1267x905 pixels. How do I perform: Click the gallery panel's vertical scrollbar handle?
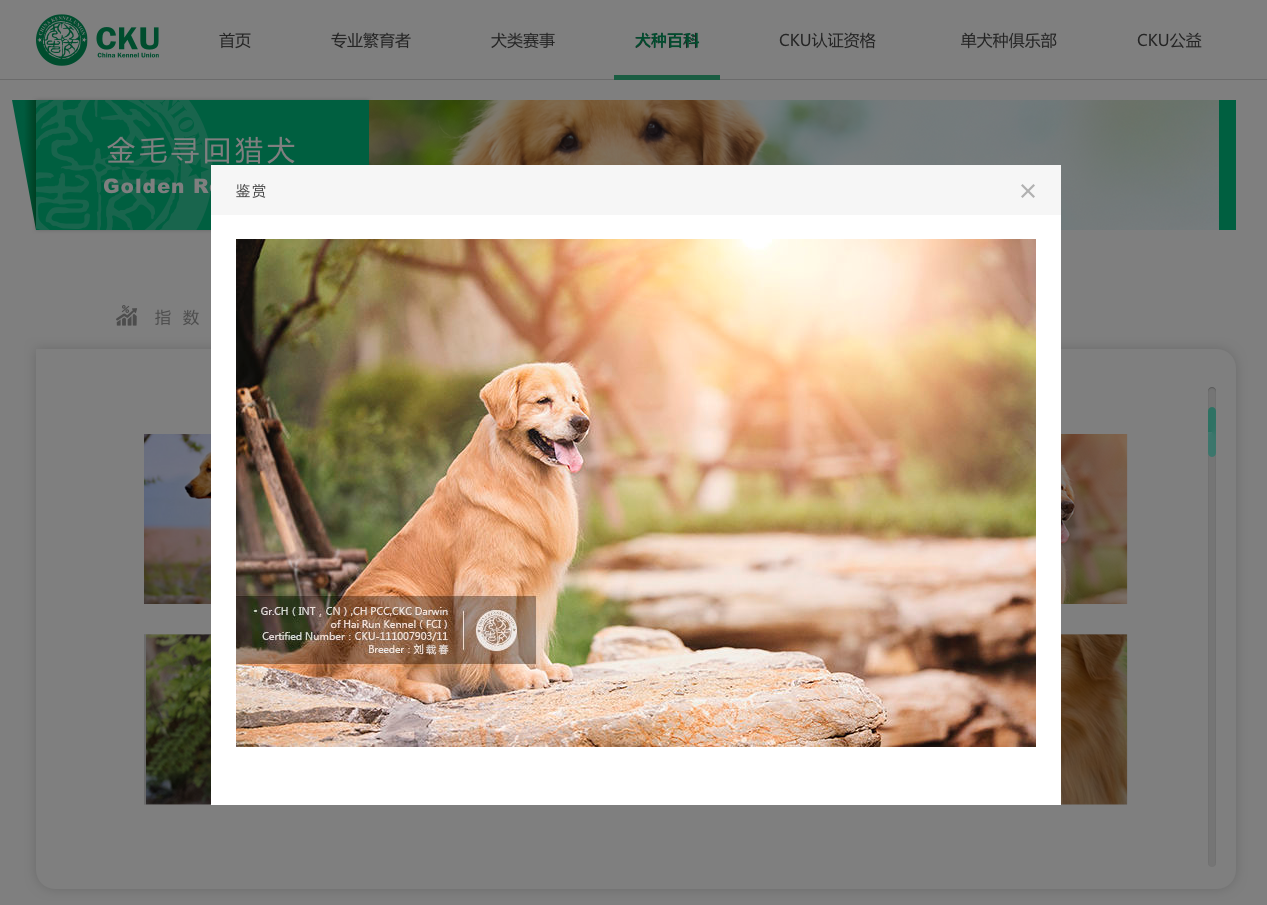coord(1212,432)
